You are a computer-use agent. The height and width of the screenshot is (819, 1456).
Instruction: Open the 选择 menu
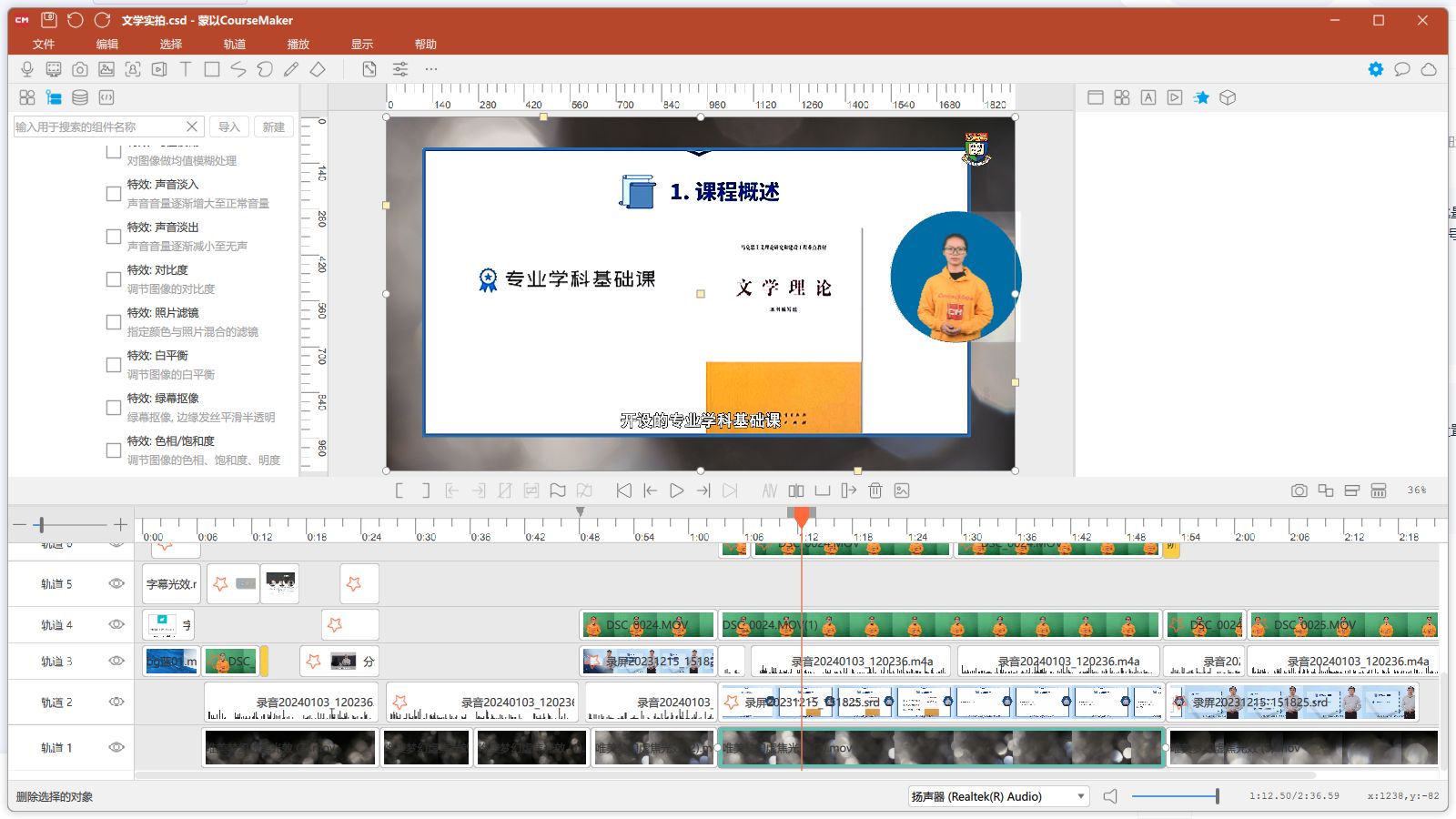[x=171, y=44]
